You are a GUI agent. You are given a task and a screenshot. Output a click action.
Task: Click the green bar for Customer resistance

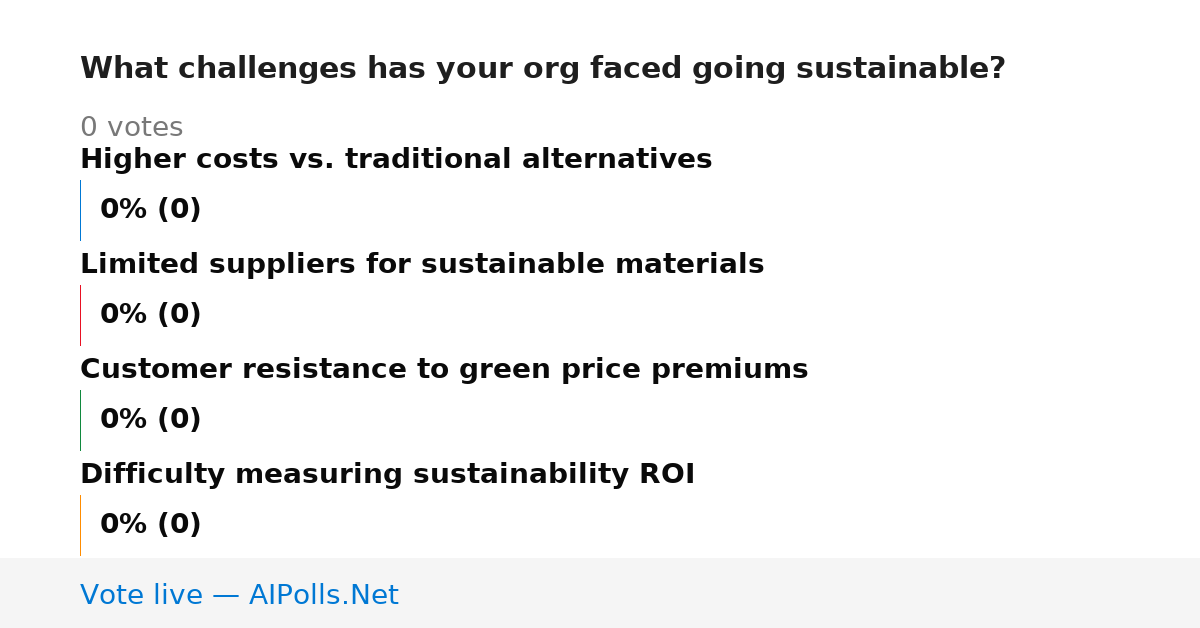[80, 420]
